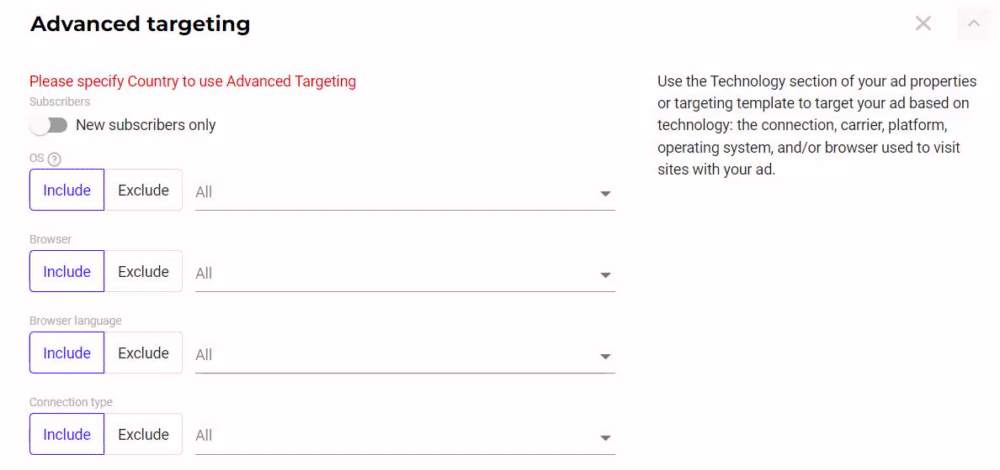The image size is (1000, 470).
Task: Click the OS help question mark icon
Action: pos(54,159)
